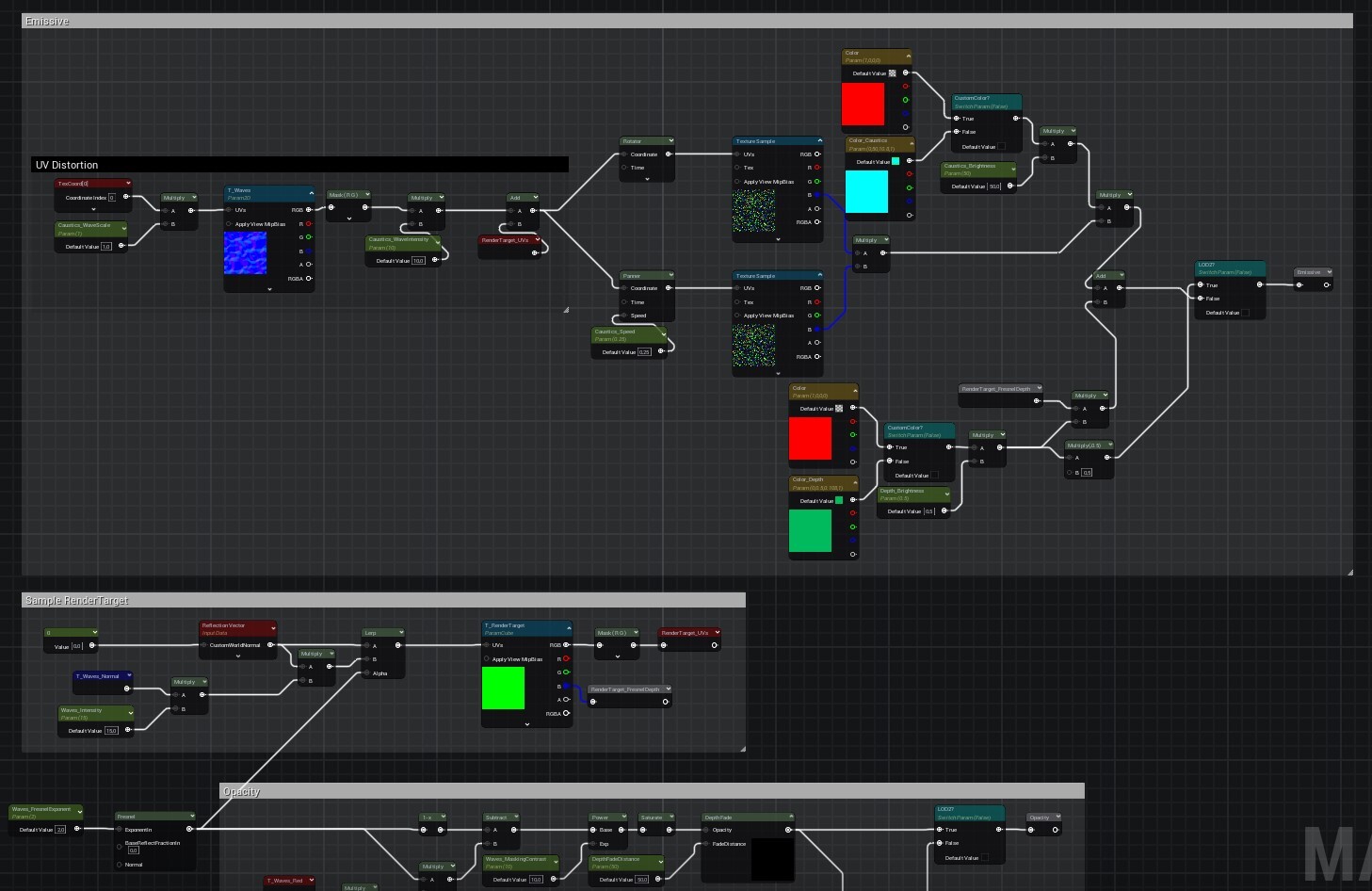
Task: Click the checkerboard icon beside the Color node's Default Value
Action: (891, 73)
